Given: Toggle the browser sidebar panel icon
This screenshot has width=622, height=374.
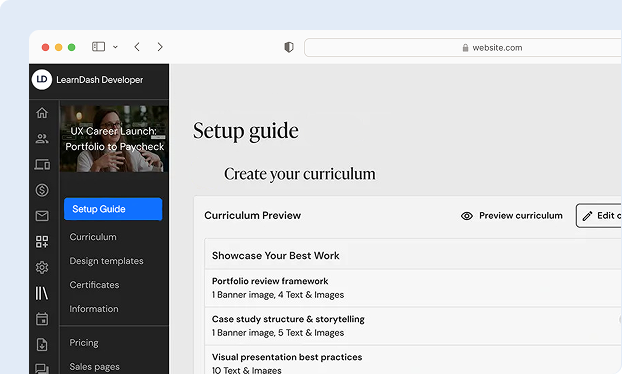Looking at the screenshot, I should 98,47.
